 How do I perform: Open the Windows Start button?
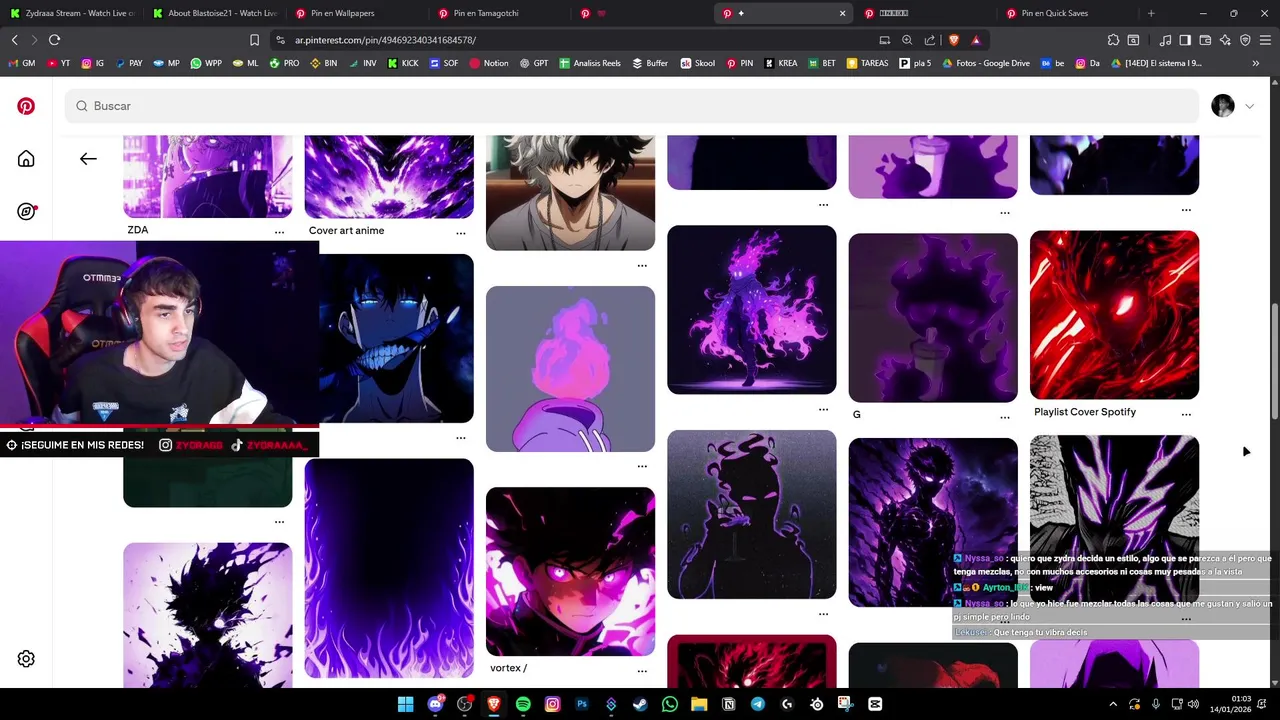[405, 704]
